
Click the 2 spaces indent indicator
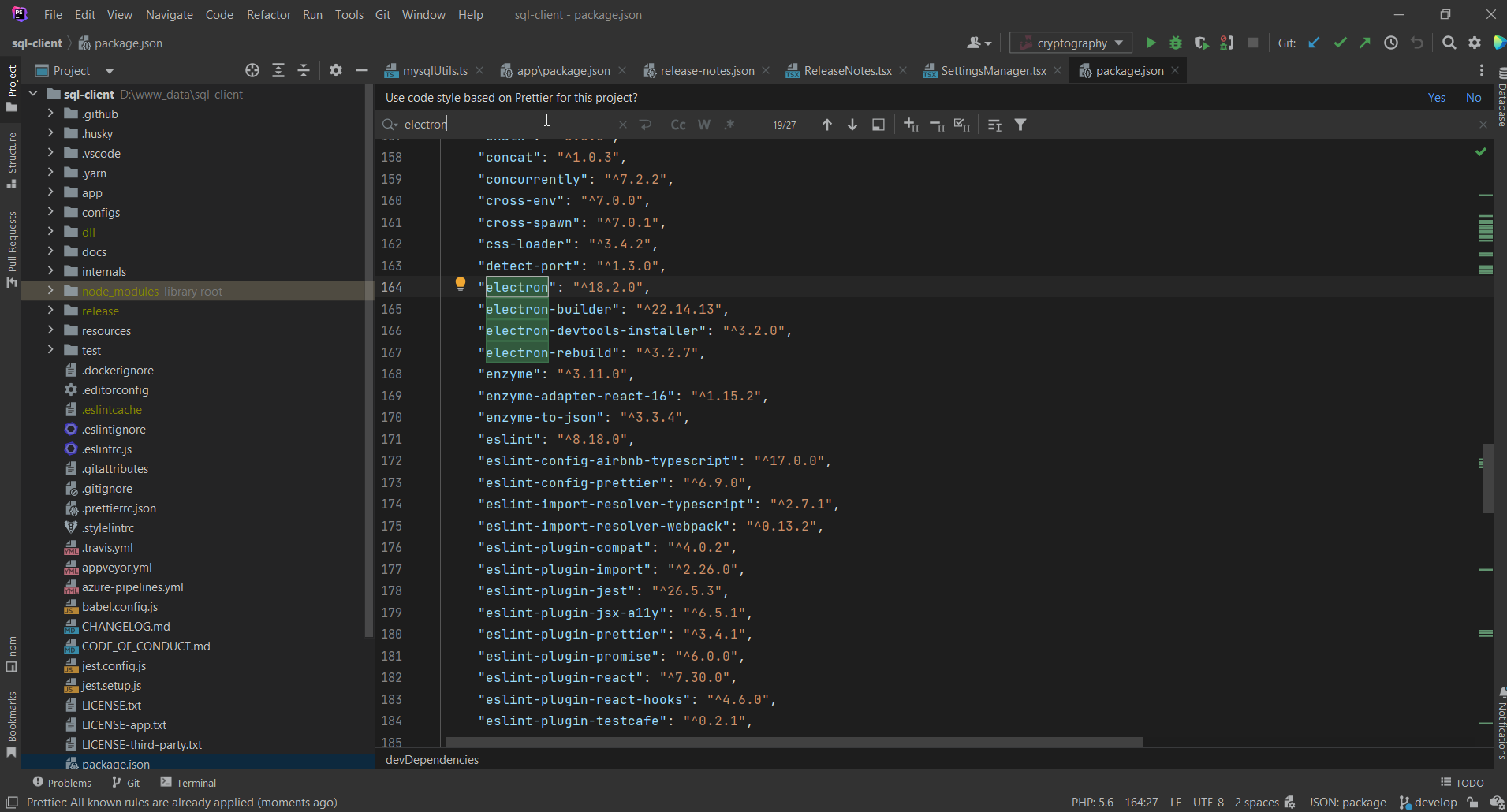pos(1256,803)
